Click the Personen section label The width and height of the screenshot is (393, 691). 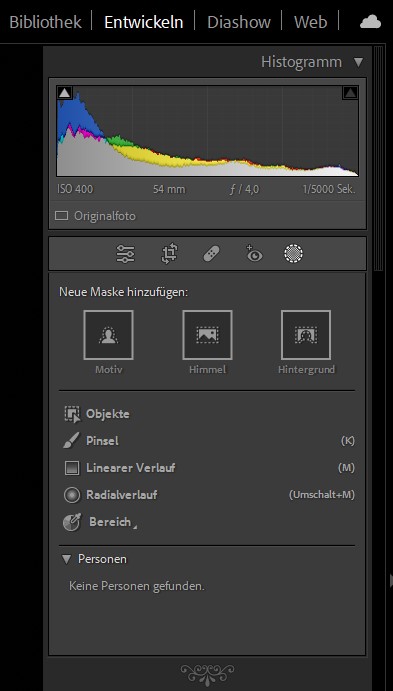click(102, 559)
